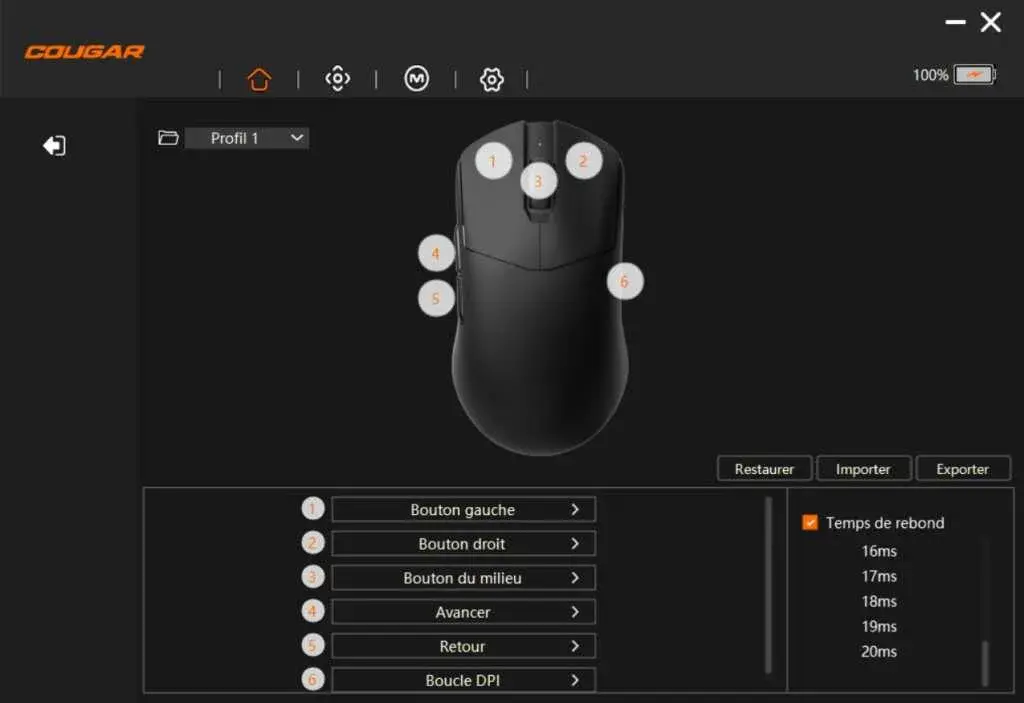Image resolution: width=1024 pixels, height=703 pixels.
Task: Click the Restaurer button
Action: [763, 468]
